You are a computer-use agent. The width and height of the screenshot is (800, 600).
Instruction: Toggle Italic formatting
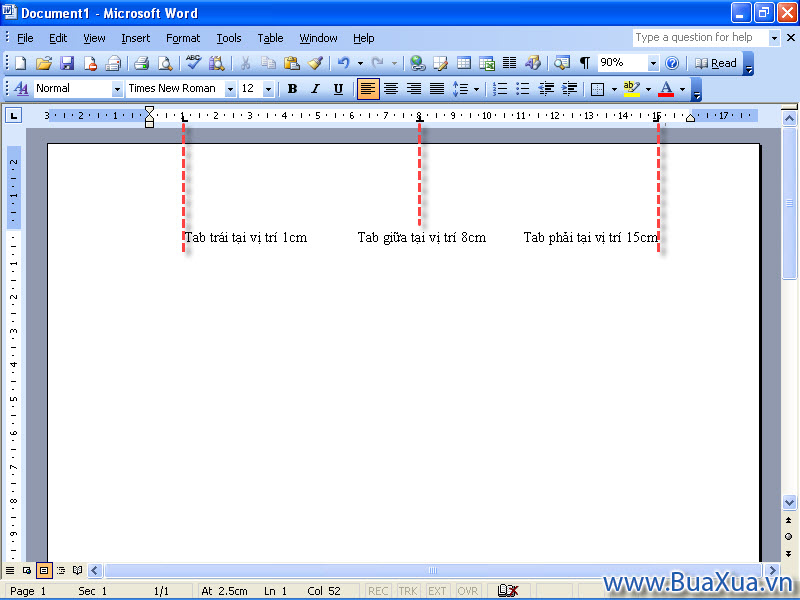[315, 89]
